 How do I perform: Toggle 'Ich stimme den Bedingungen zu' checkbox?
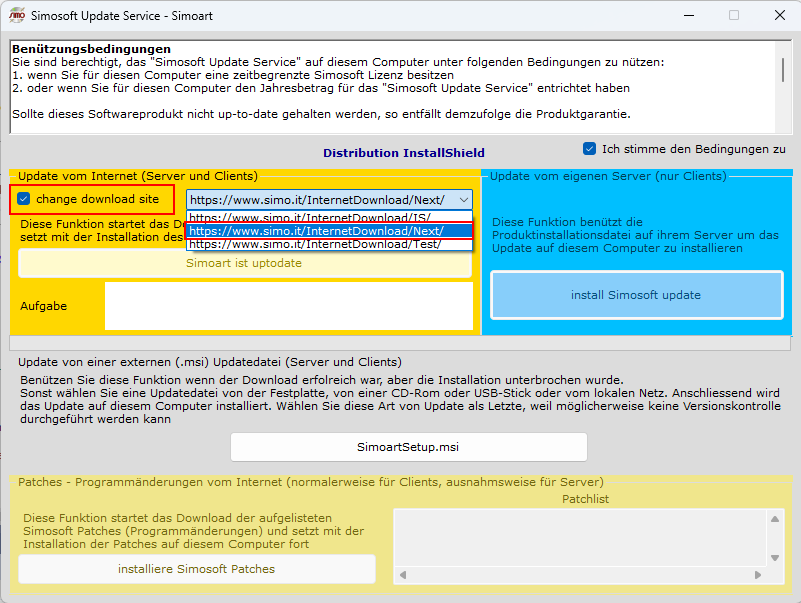click(590, 149)
